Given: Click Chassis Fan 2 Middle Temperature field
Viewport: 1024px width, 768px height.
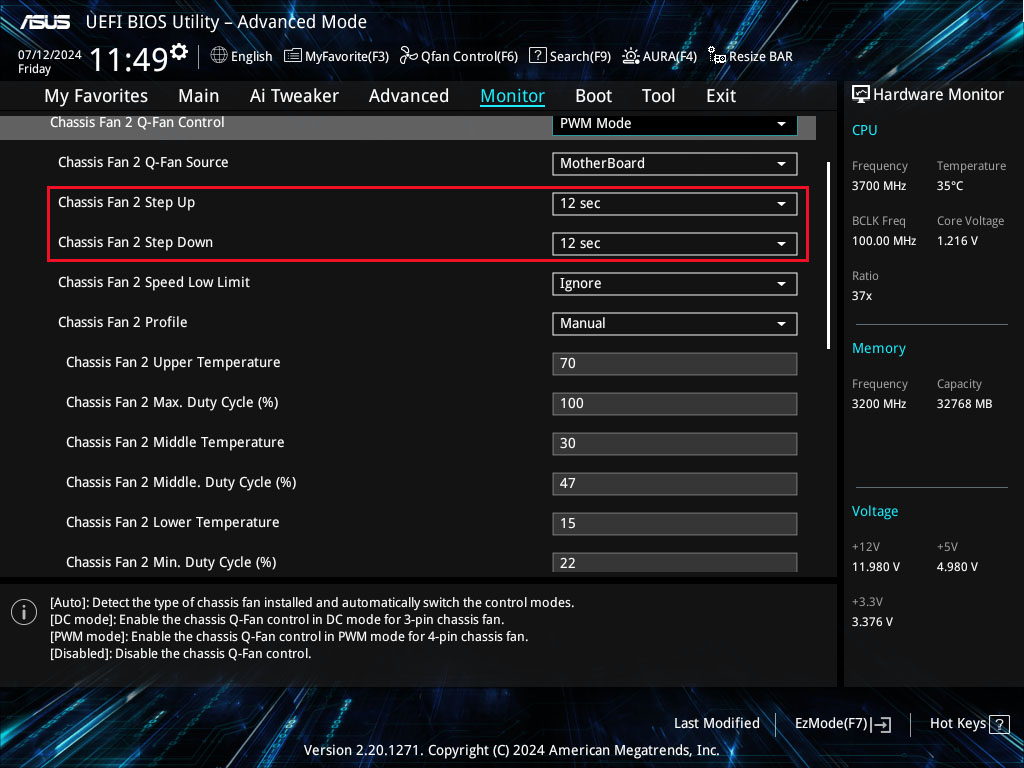Looking at the screenshot, I should (675, 443).
